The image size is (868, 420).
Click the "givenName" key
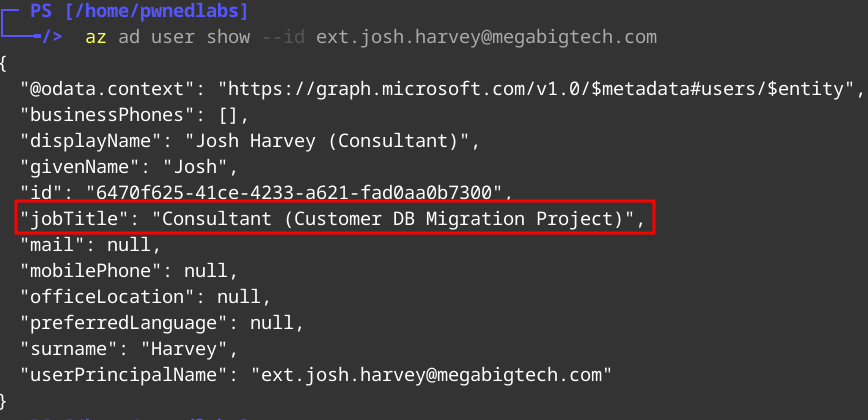tap(76, 167)
